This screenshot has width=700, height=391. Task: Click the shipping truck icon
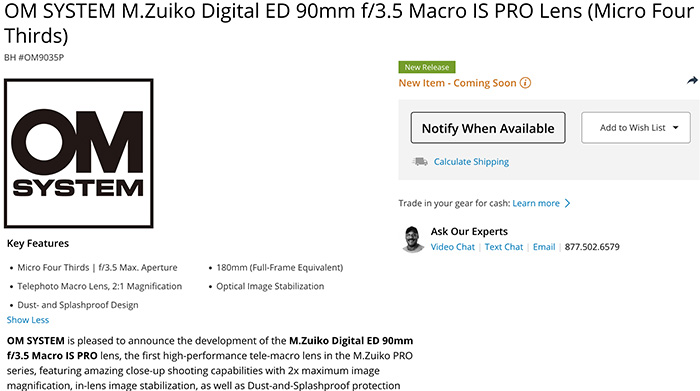(x=420, y=162)
